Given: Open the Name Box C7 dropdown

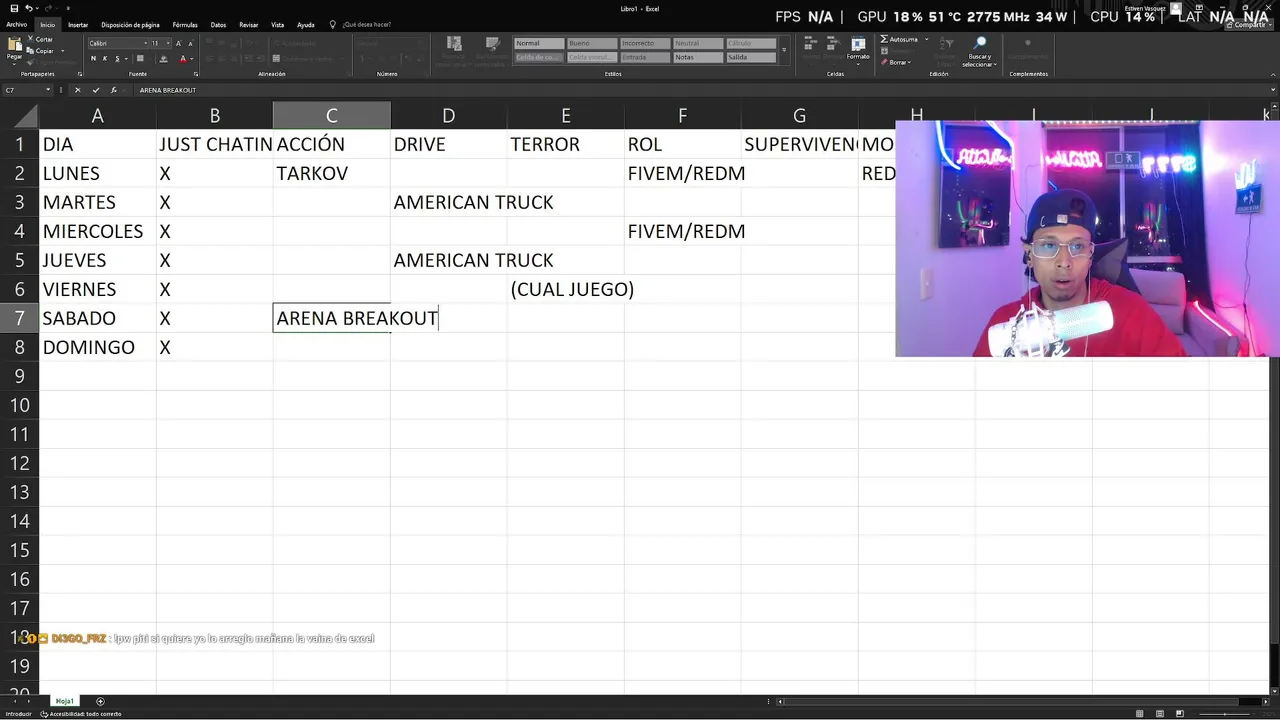Looking at the screenshot, I should pos(48,90).
